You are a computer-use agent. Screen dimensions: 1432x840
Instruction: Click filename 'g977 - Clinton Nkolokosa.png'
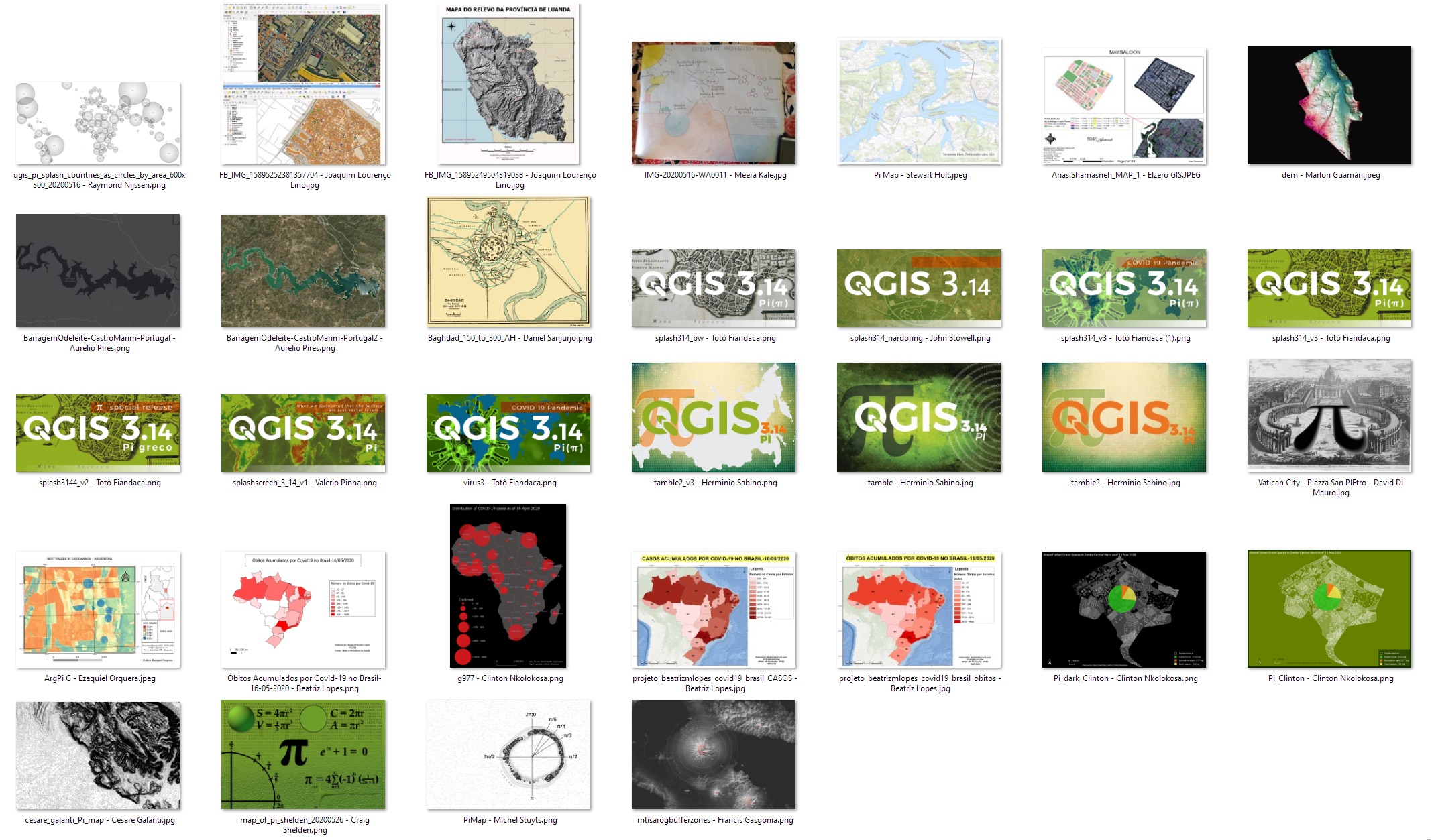click(510, 678)
